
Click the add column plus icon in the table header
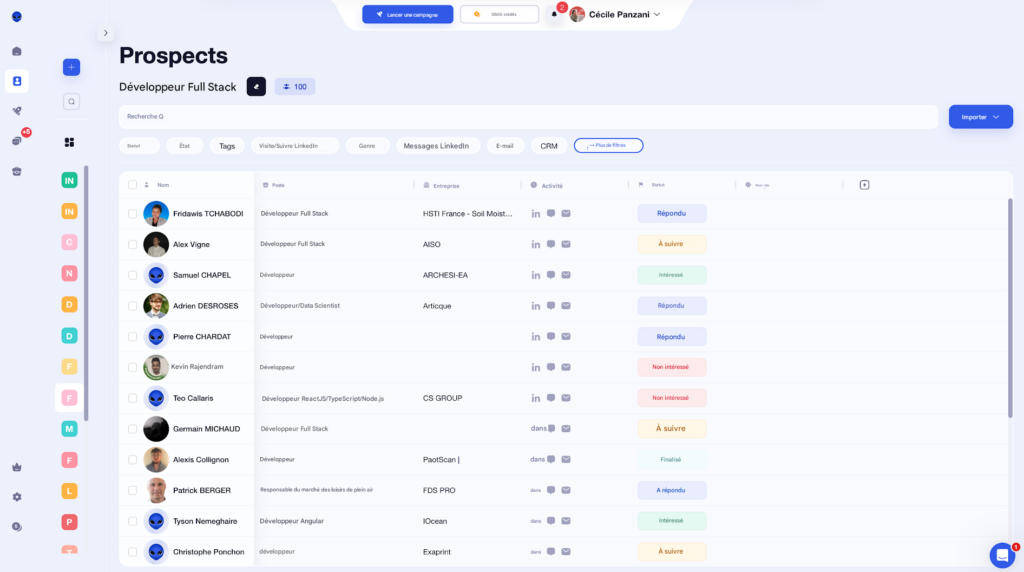[x=864, y=185]
